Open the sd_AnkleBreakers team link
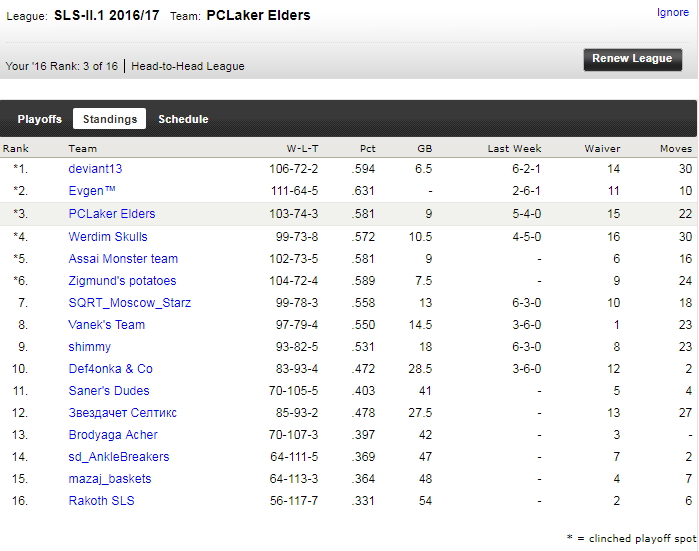 coord(119,456)
